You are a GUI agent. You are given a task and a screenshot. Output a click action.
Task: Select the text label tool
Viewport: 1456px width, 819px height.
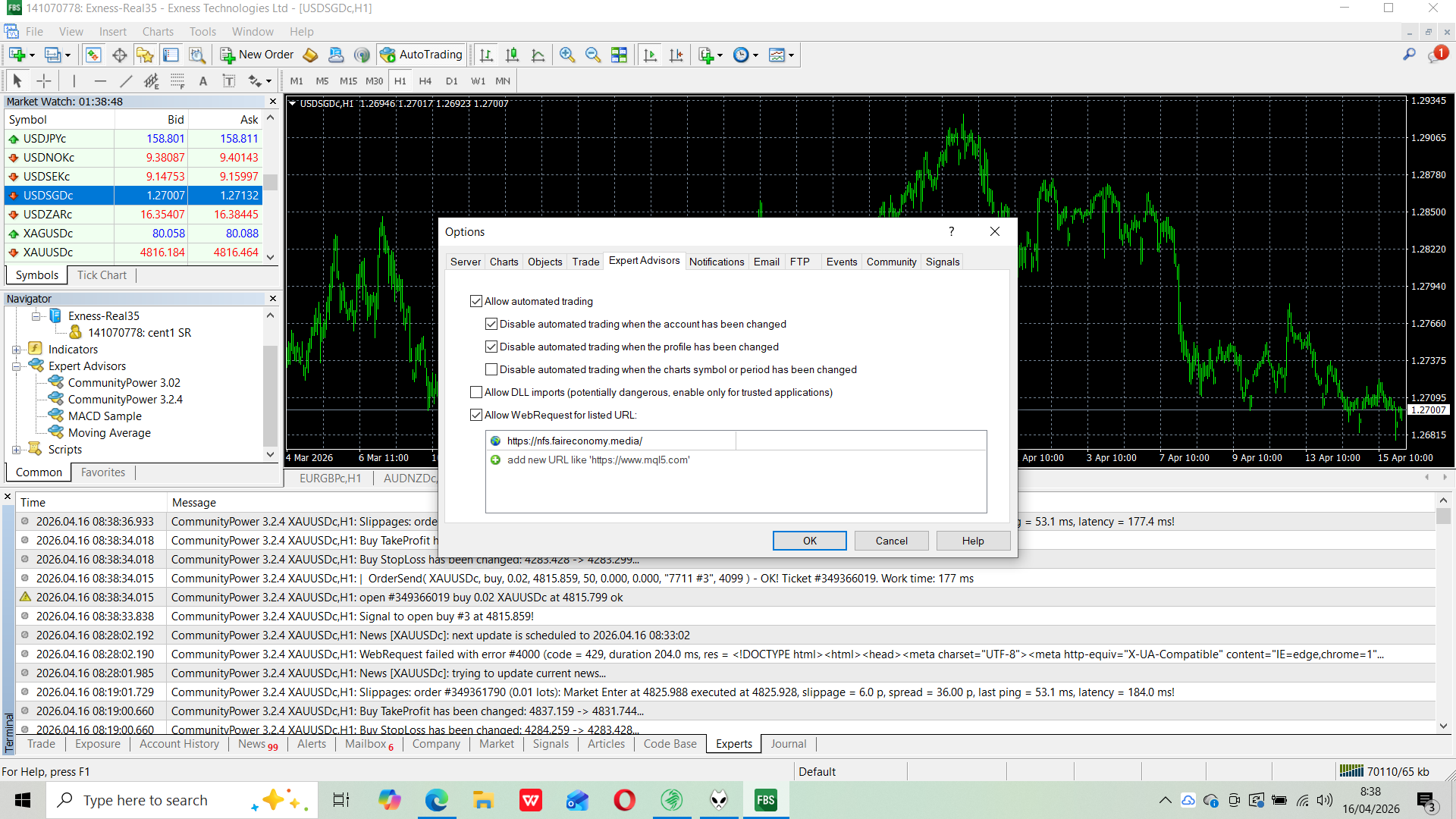(229, 80)
